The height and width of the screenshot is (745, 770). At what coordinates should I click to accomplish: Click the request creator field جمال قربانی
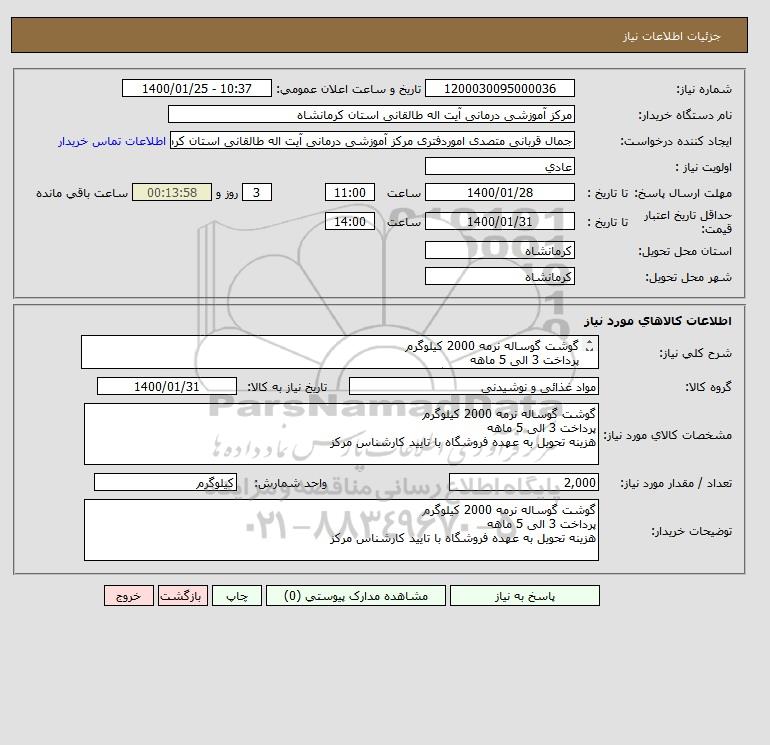[372, 140]
